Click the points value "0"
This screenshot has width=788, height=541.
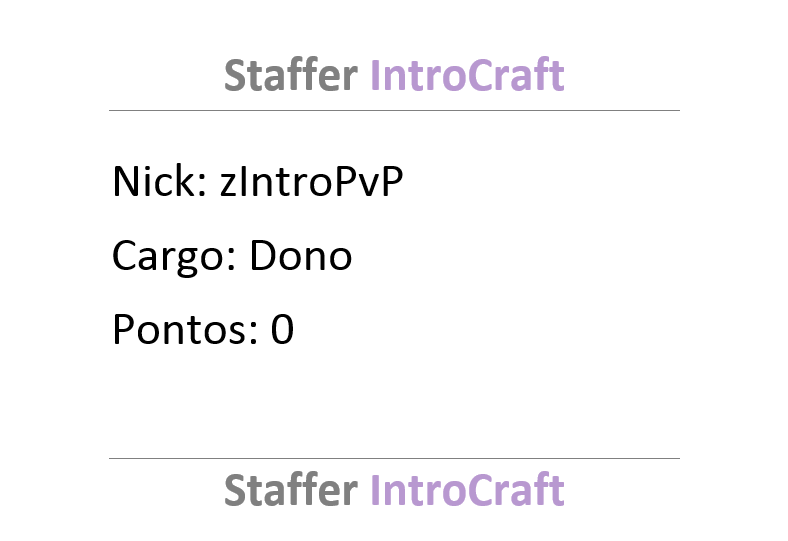(282, 330)
